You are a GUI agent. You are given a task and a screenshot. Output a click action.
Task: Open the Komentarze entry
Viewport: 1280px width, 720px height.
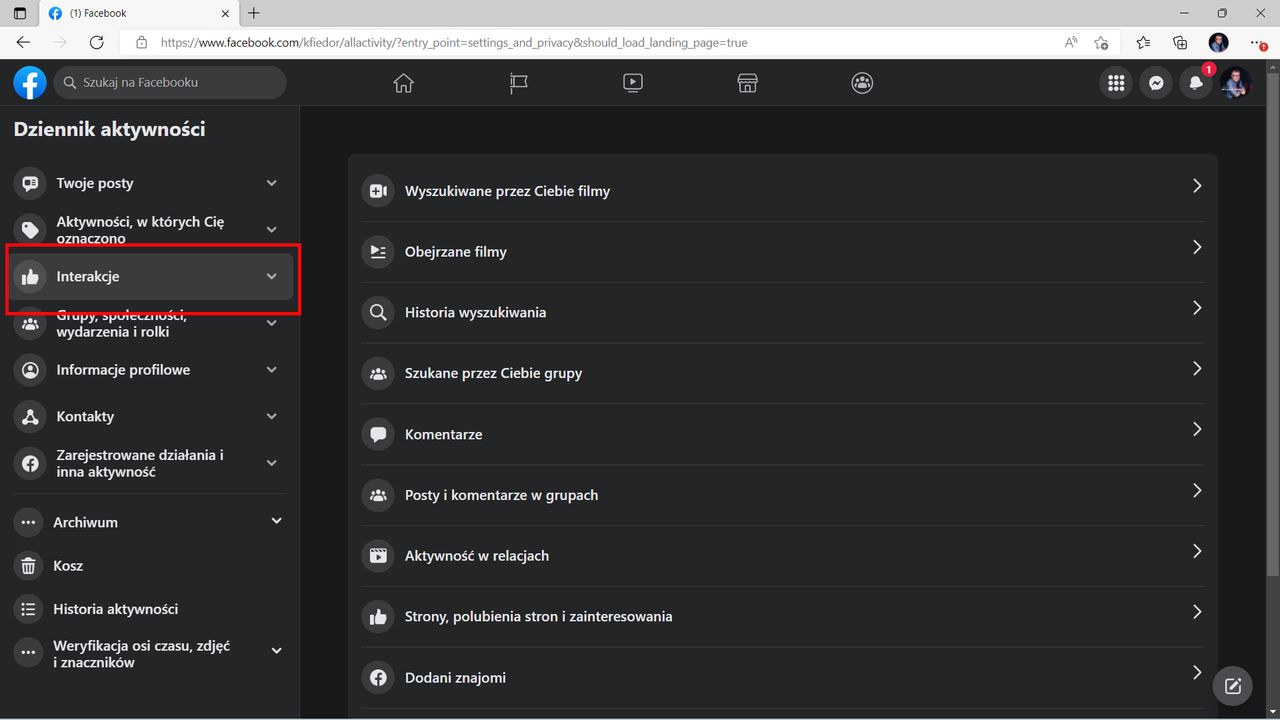coord(782,434)
